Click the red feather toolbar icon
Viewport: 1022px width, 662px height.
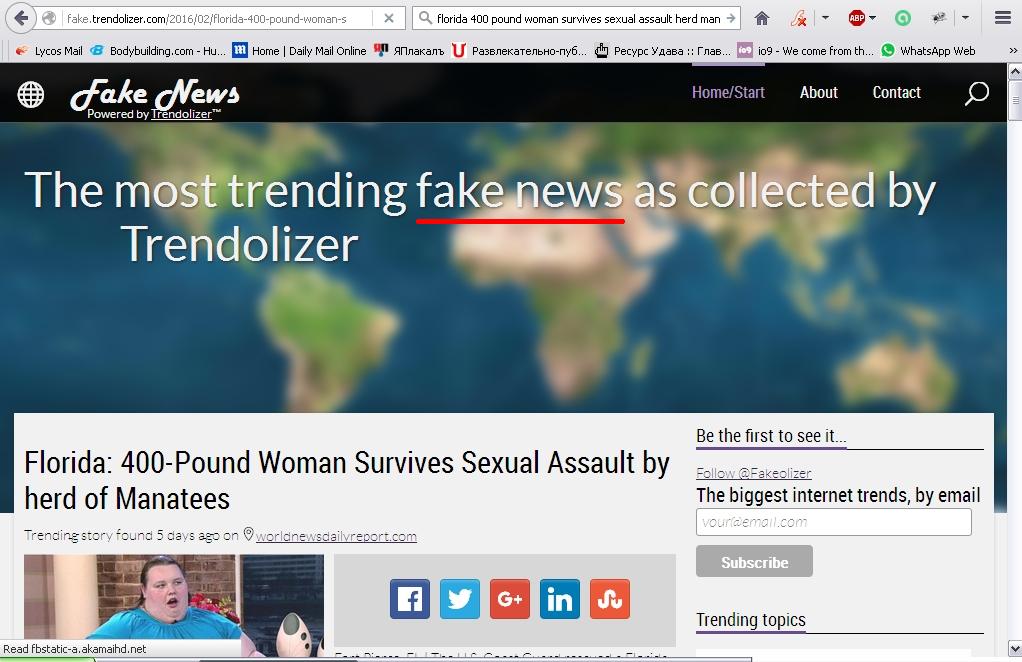click(798, 18)
